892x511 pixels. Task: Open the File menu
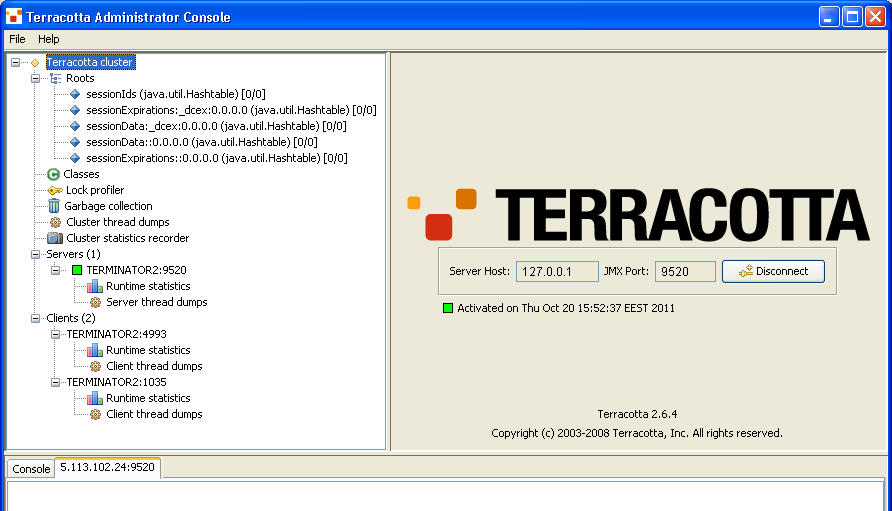[x=17, y=39]
